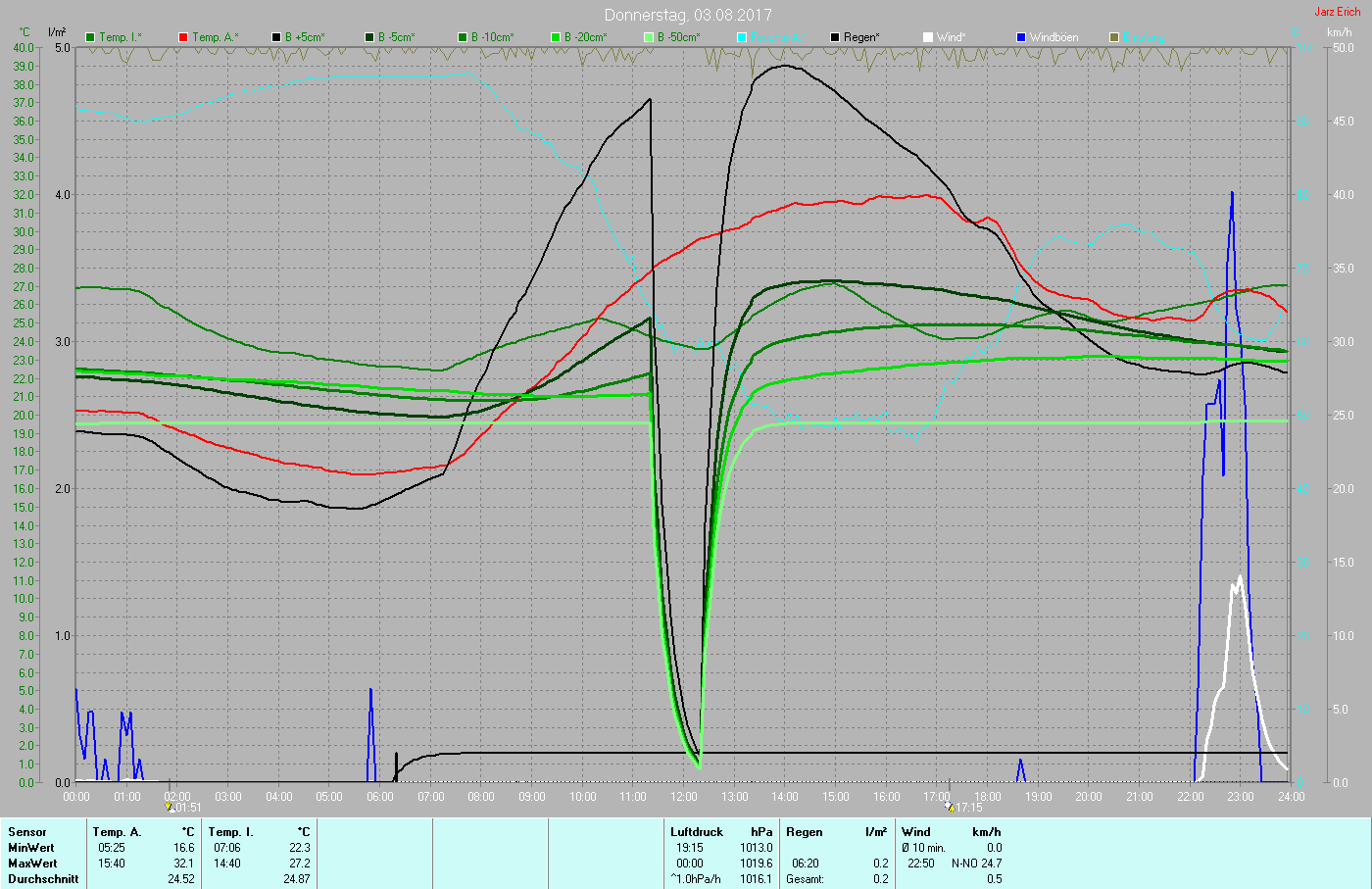
Task: Click Luftdruck minimum value 1013.0
Action: click(757, 848)
